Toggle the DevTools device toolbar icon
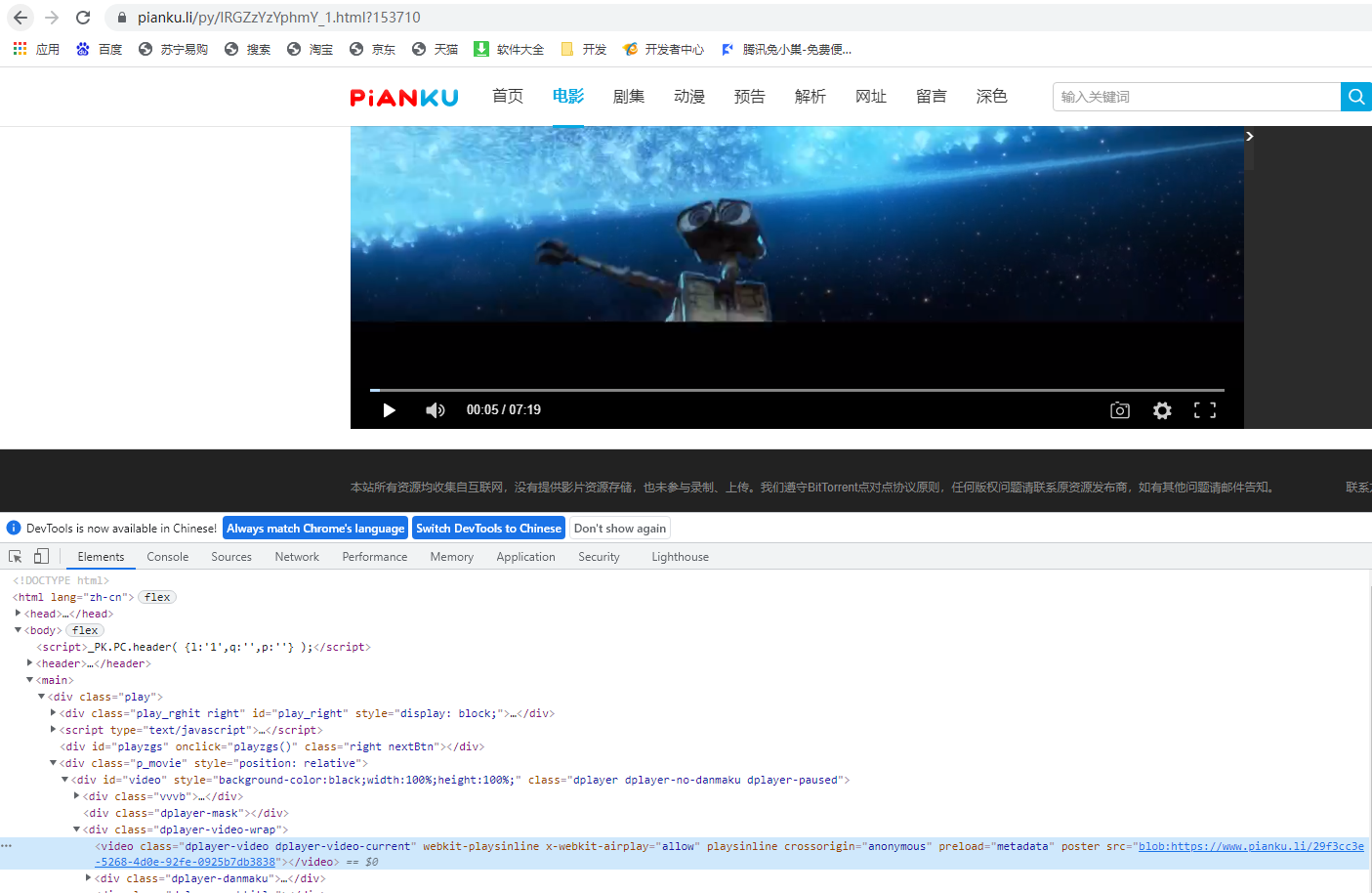This screenshot has width=1372, height=893. pos(41,557)
